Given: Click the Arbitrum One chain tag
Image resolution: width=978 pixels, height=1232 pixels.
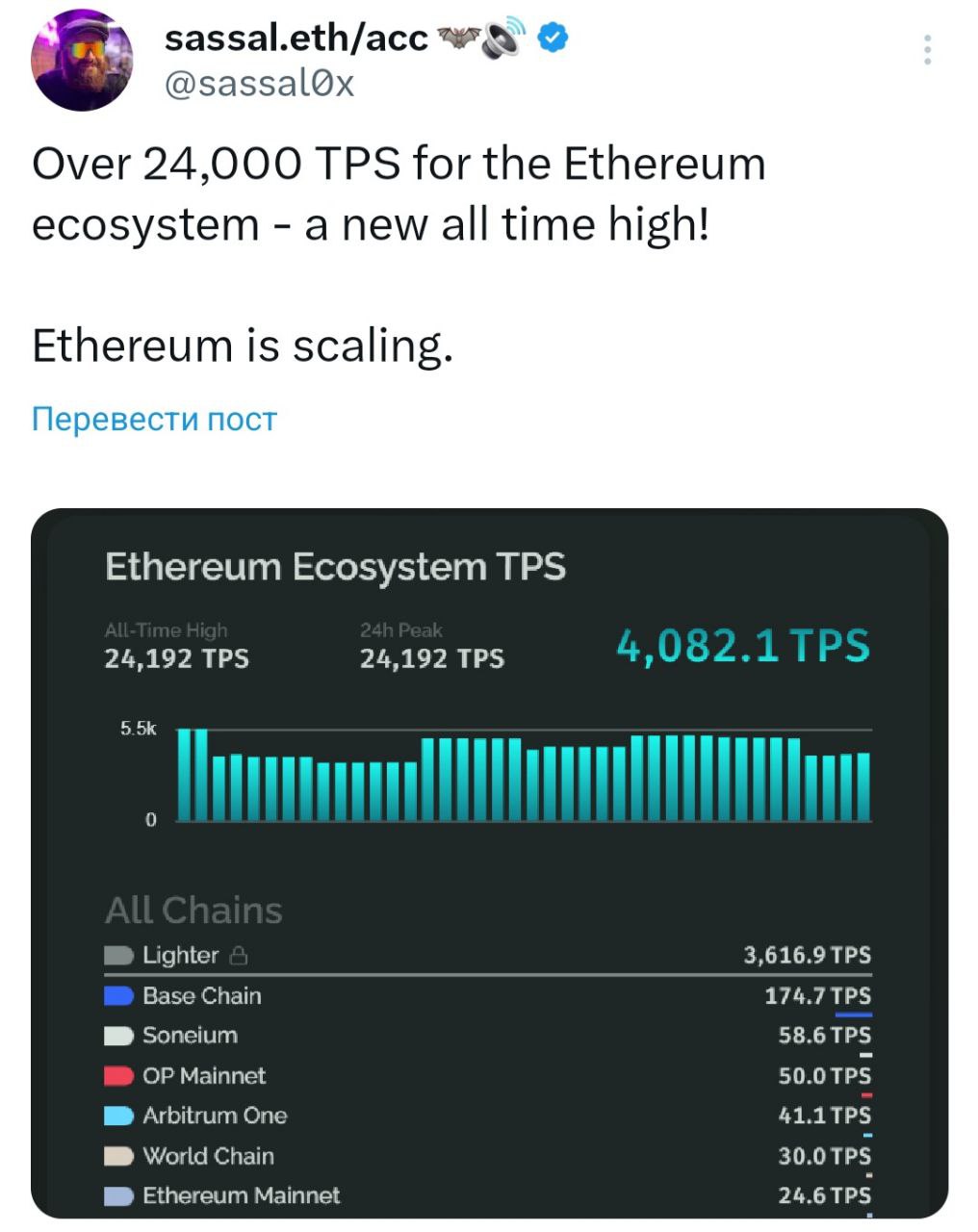Looking at the screenshot, I should pyautogui.click(x=118, y=1116).
